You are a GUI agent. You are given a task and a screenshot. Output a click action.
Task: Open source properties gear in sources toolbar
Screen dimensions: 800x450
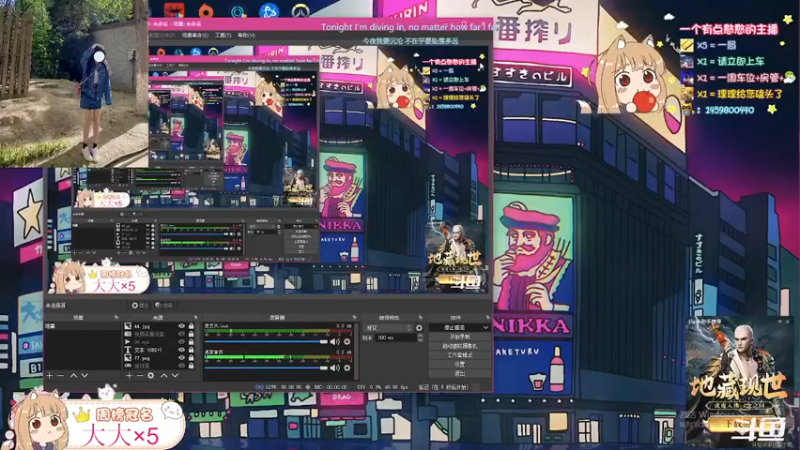tap(151, 376)
